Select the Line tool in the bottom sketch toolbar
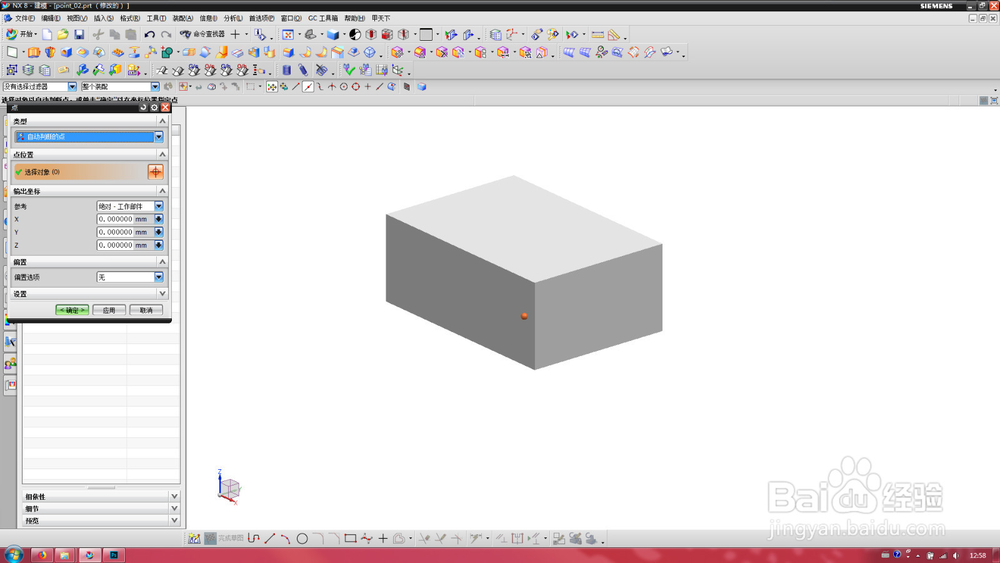1000x563 pixels. coord(270,539)
